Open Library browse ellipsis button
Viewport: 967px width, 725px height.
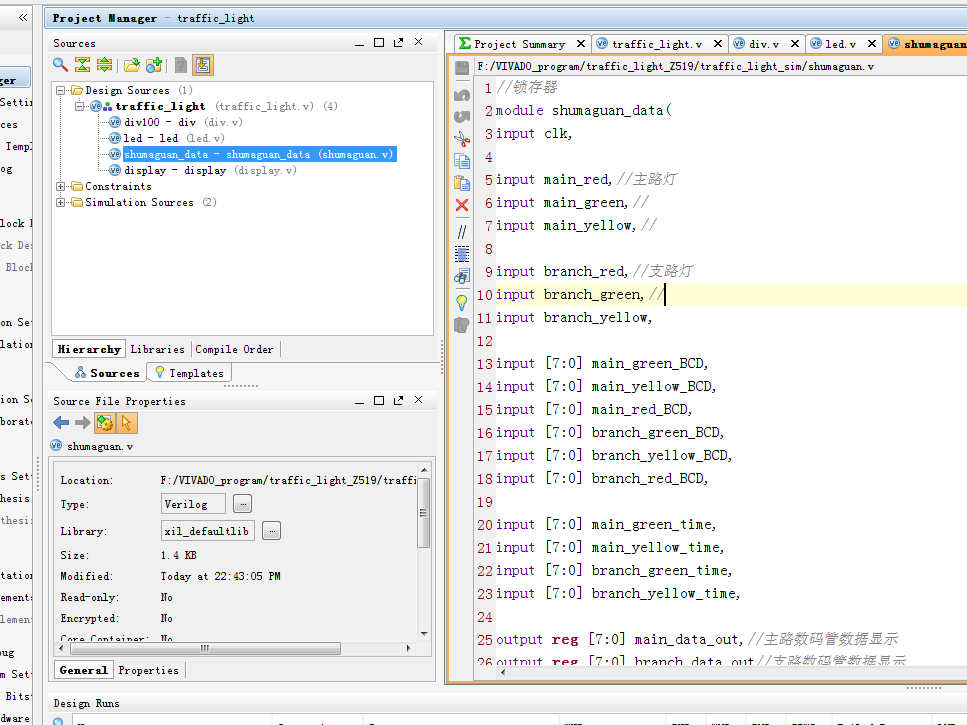click(271, 531)
